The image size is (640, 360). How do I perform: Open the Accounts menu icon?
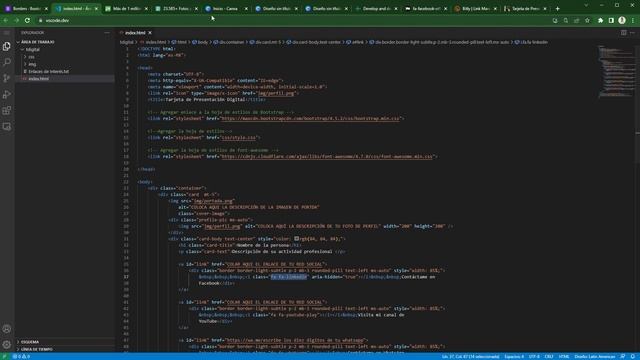(x=7, y=329)
